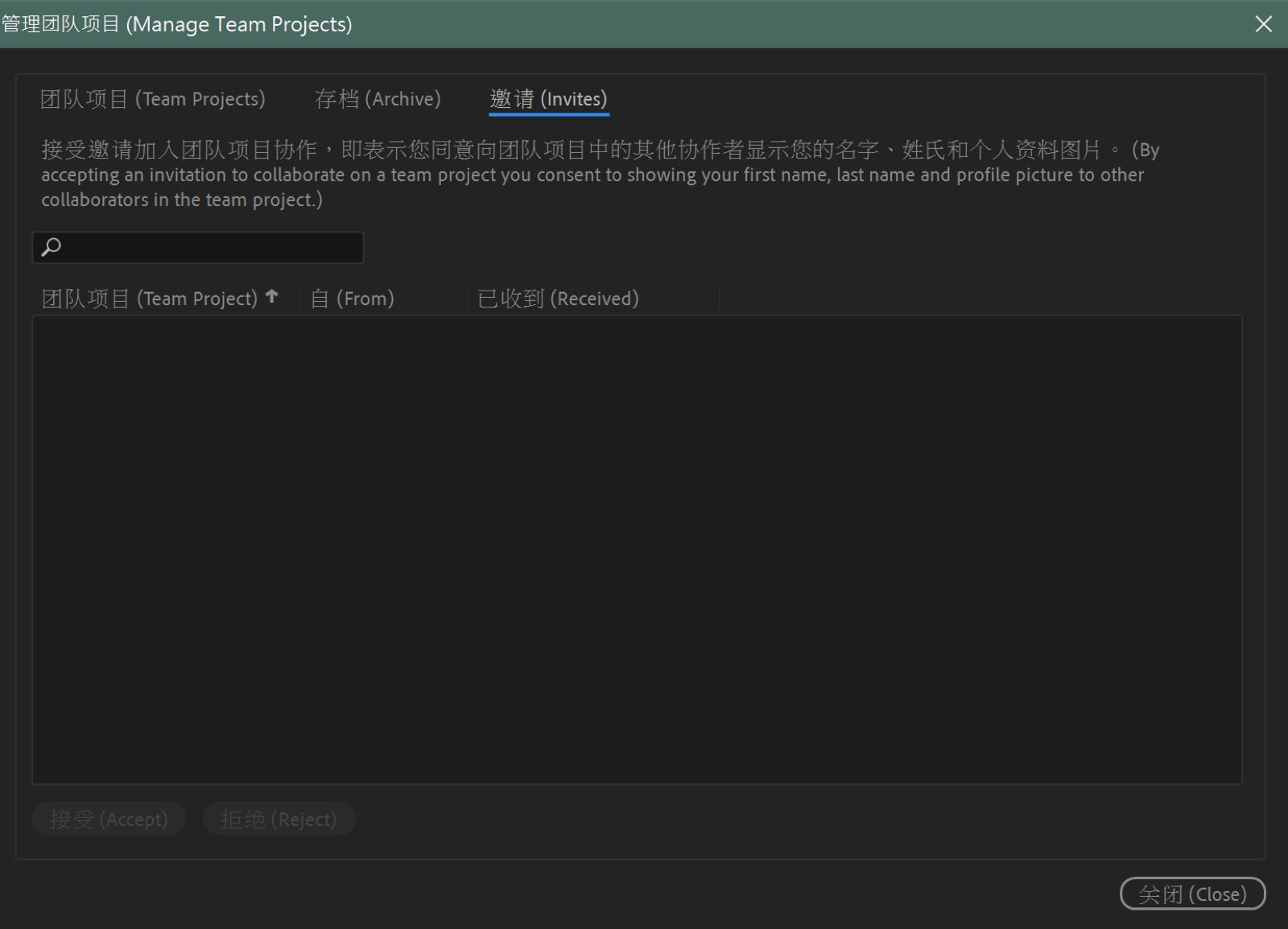Sort by the Received column header

[x=558, y=299]
